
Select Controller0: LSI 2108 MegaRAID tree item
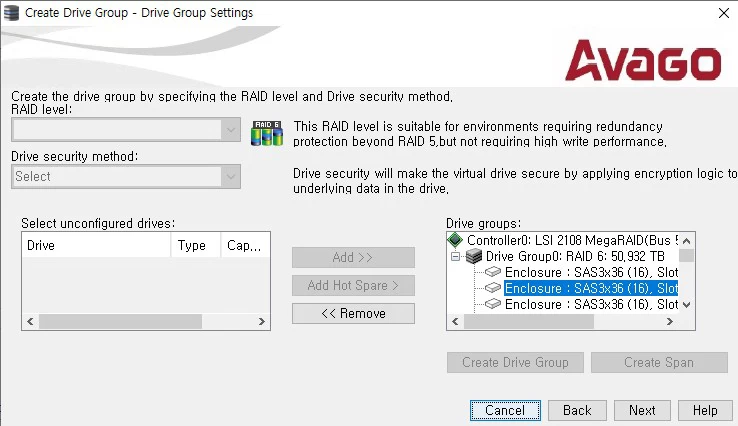click(572, 240)
